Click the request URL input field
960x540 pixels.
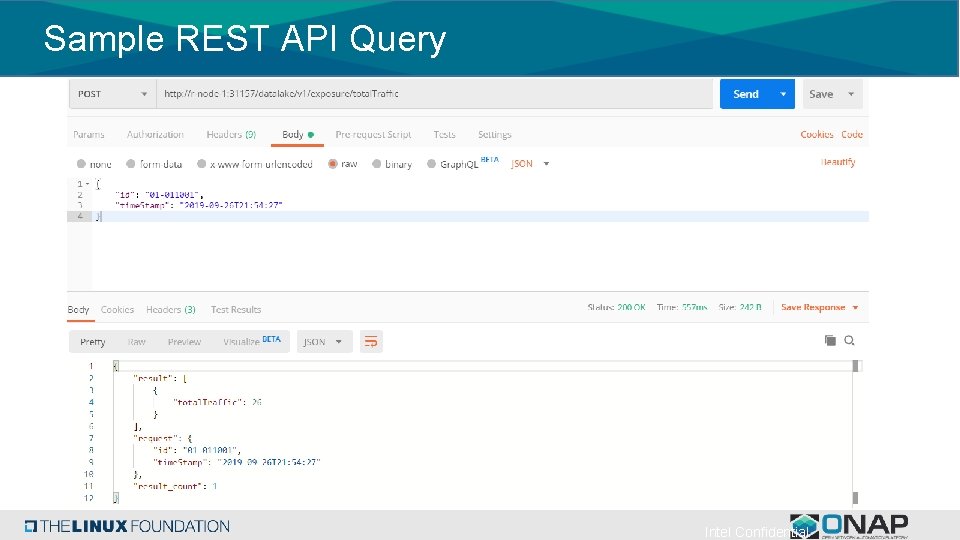pyautogui.click(x=435, y=94)
